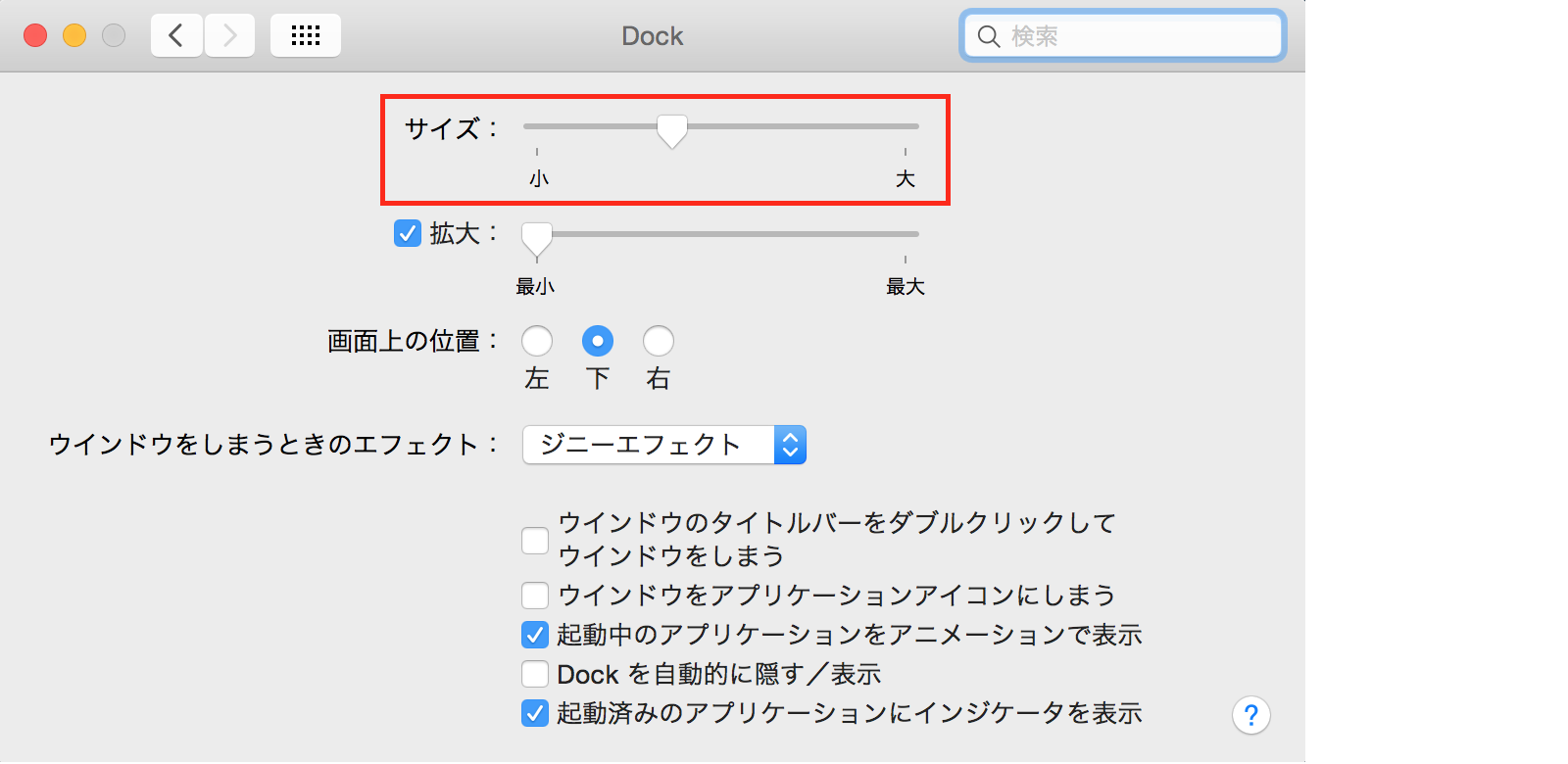Click the サイズ slider thumb
The width and height of the screenshot is (1568, 764).
[672, 129]
